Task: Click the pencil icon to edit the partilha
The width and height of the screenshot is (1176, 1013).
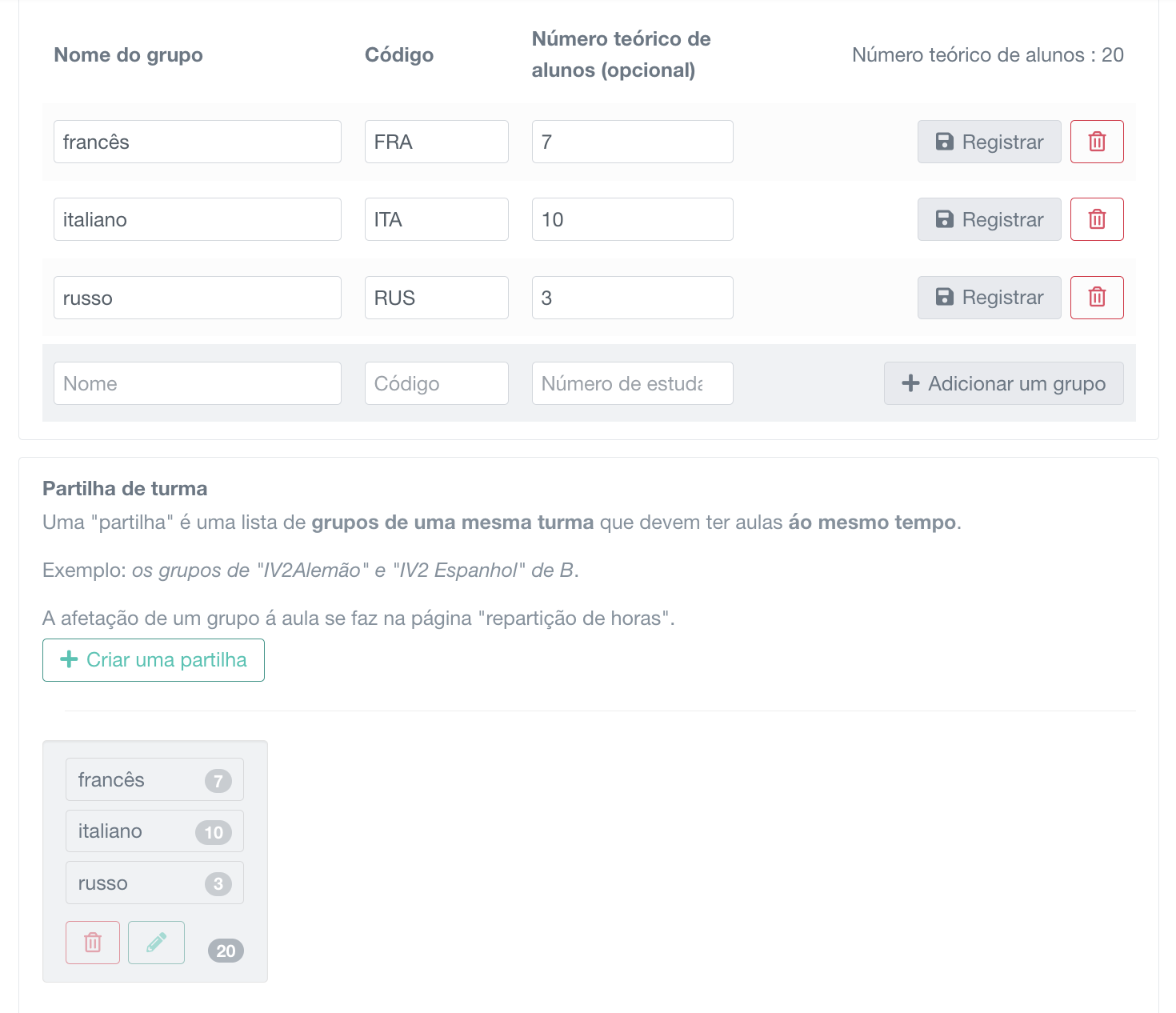Action: (156, 943)
